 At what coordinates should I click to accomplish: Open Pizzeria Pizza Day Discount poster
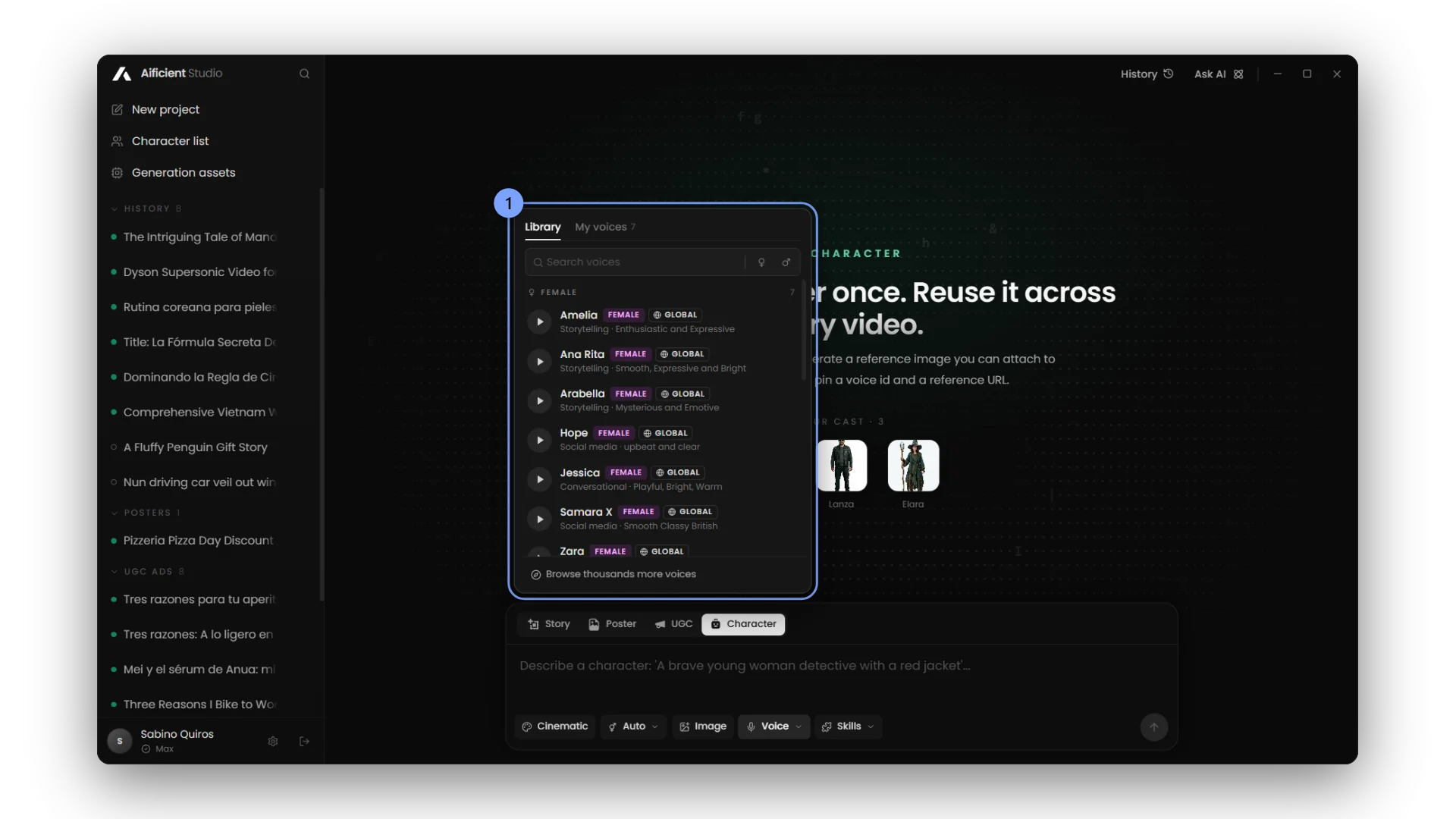tap(194, 541)
